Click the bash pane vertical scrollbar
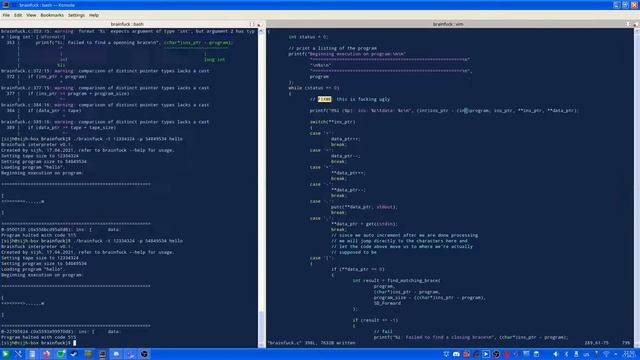This screenshot has width=640, height=360. coord(261,188)
